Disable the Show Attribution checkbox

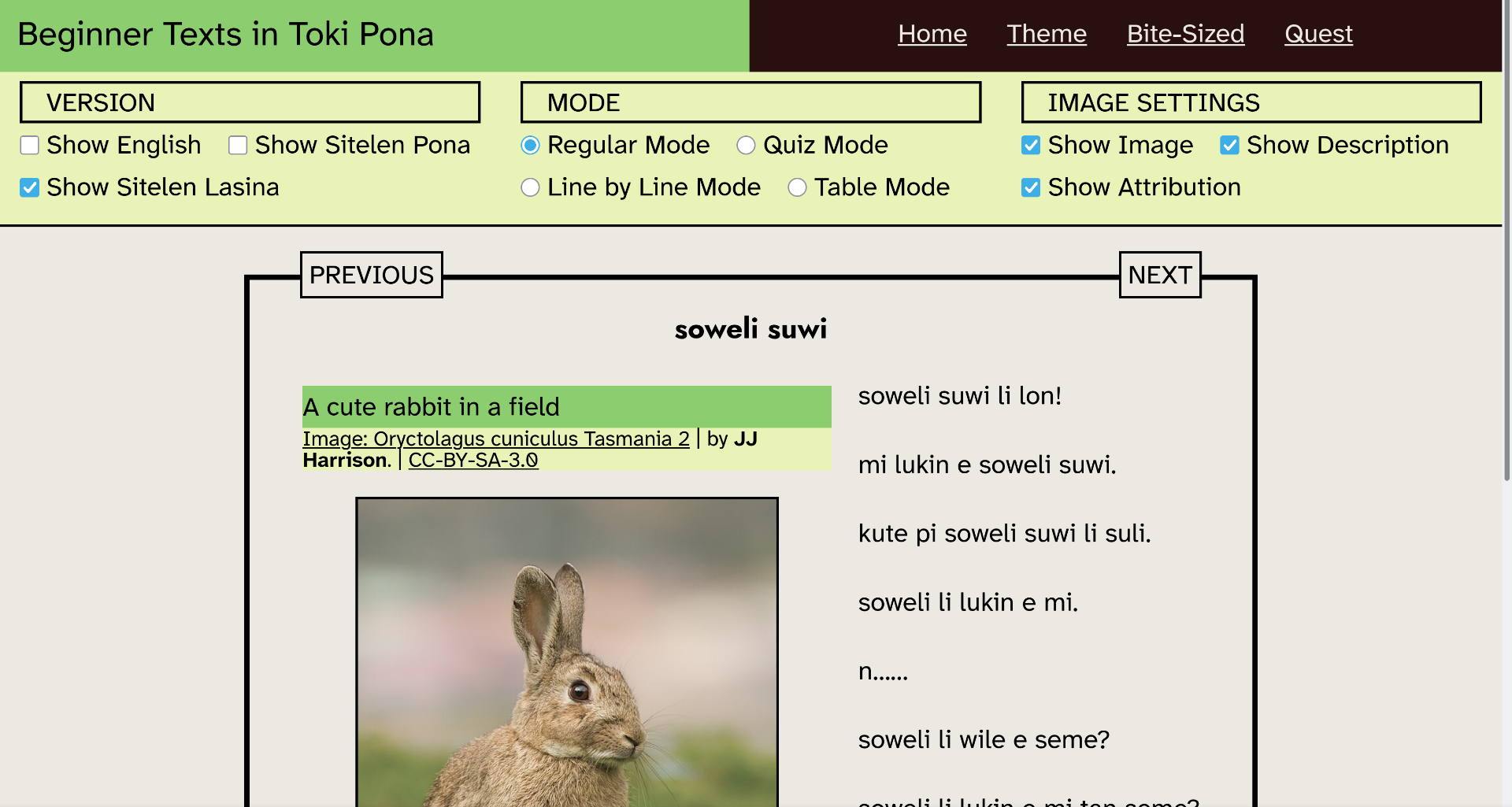pyautogui.click(x=1032, y=187)
